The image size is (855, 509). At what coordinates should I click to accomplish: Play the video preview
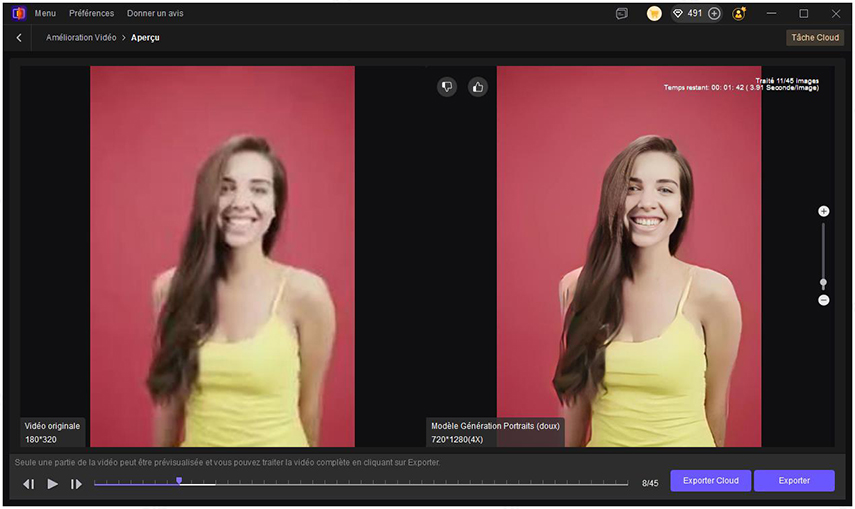point(53,484)
